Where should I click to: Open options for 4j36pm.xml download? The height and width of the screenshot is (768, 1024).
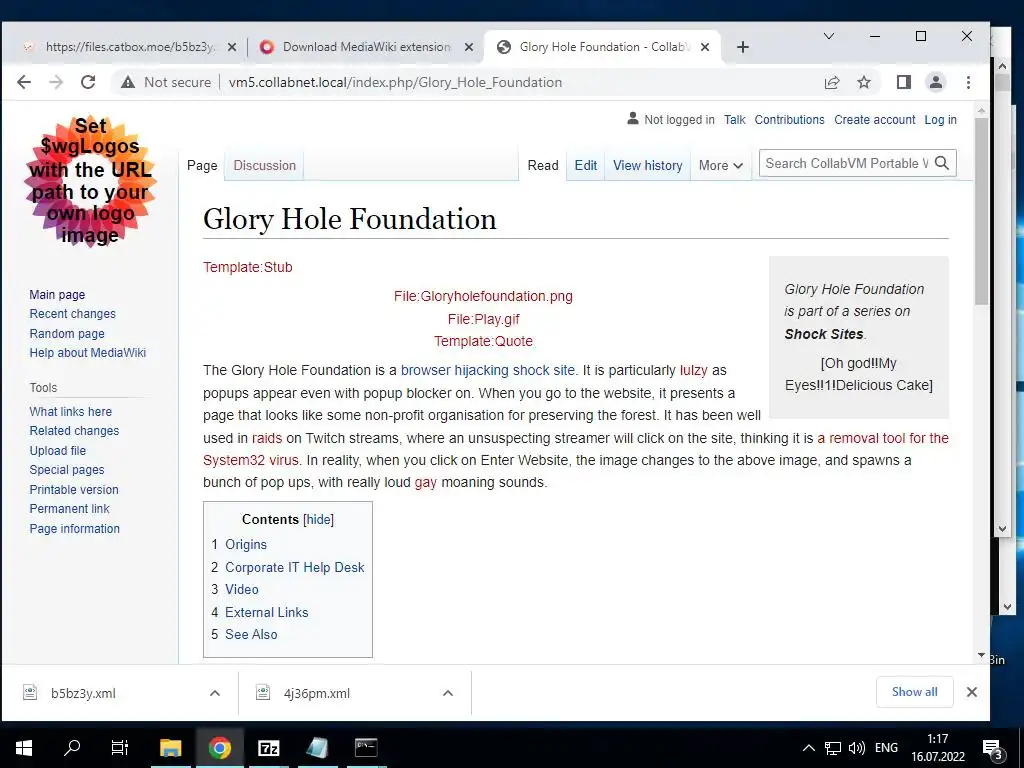(x=448, y=693)
